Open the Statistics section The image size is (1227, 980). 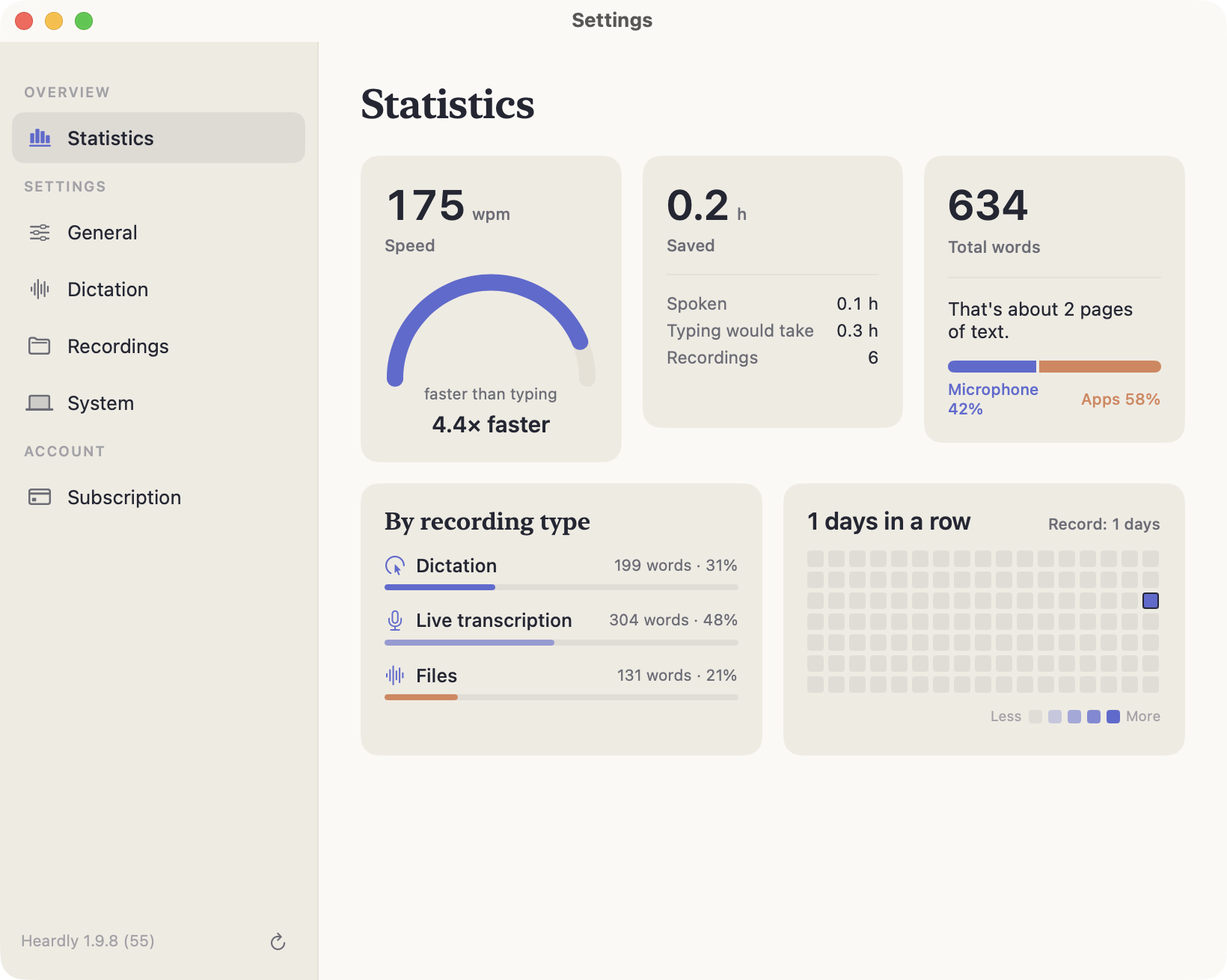[159, 138]
